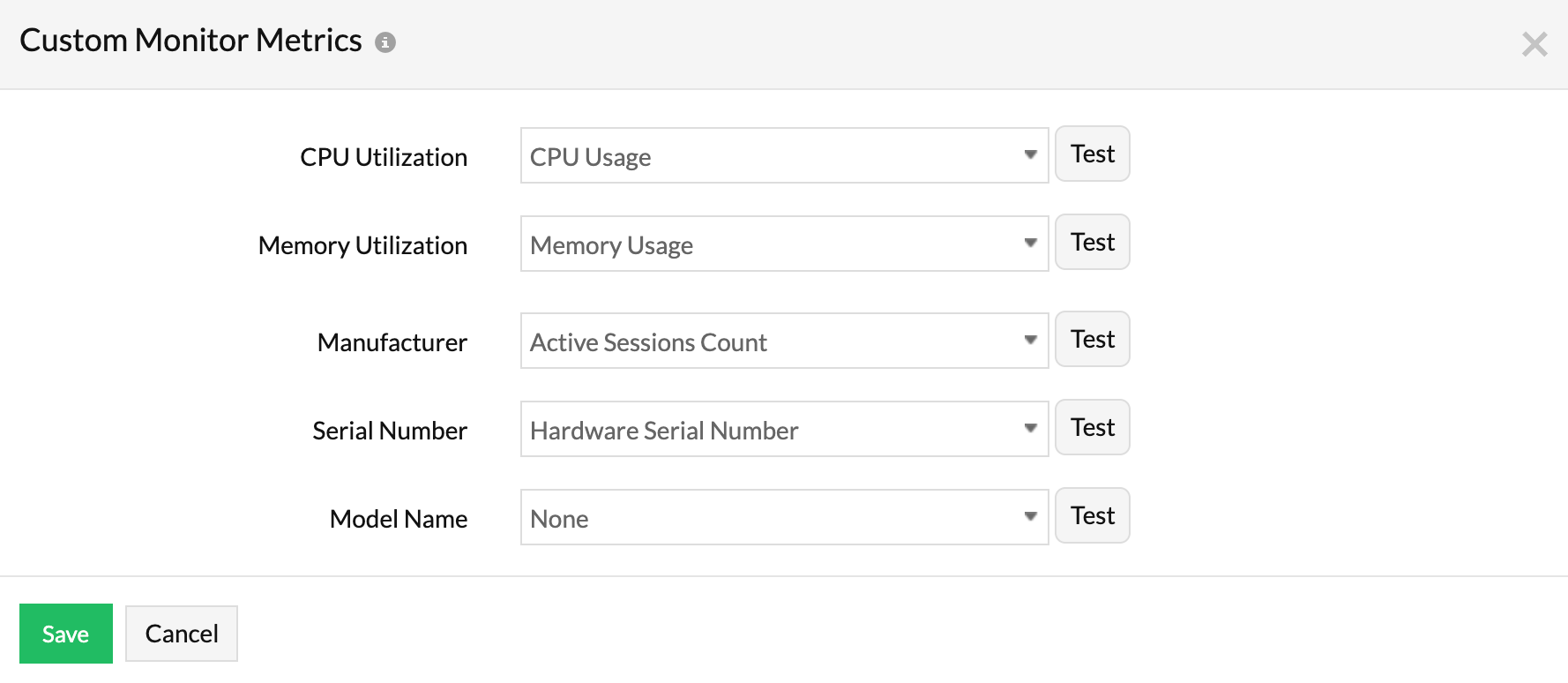Cancel the metric changes
Viewport: 1568px width, 683px height.
pyautogui.click(x=182, y=634)
